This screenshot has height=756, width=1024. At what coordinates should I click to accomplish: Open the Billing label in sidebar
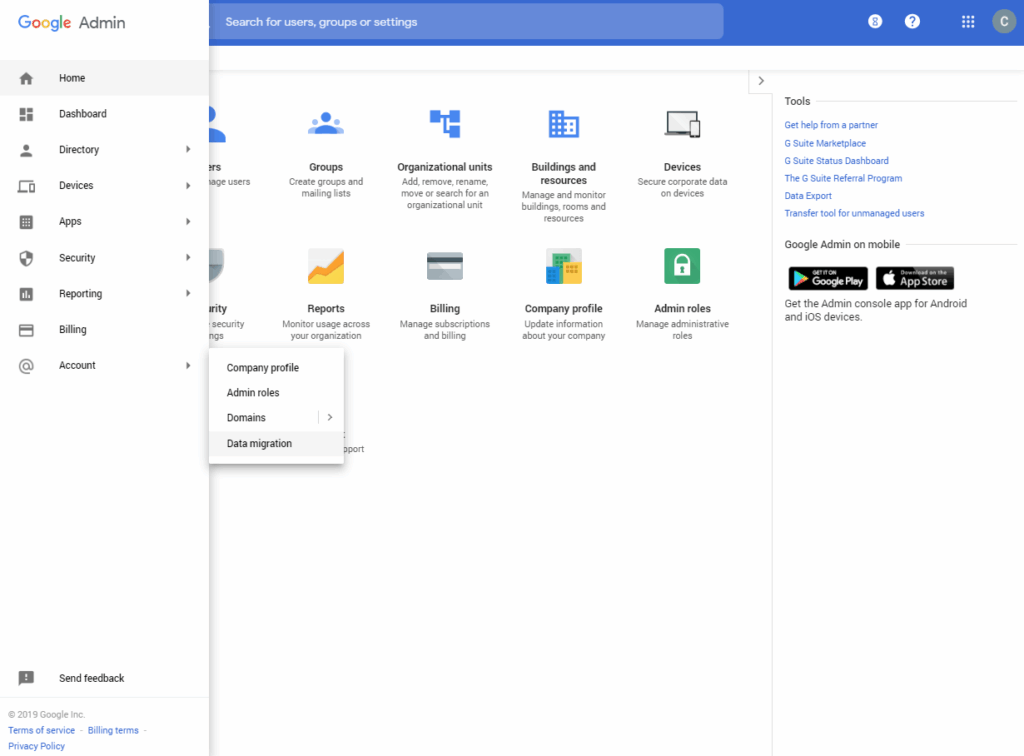pos(72,330)
